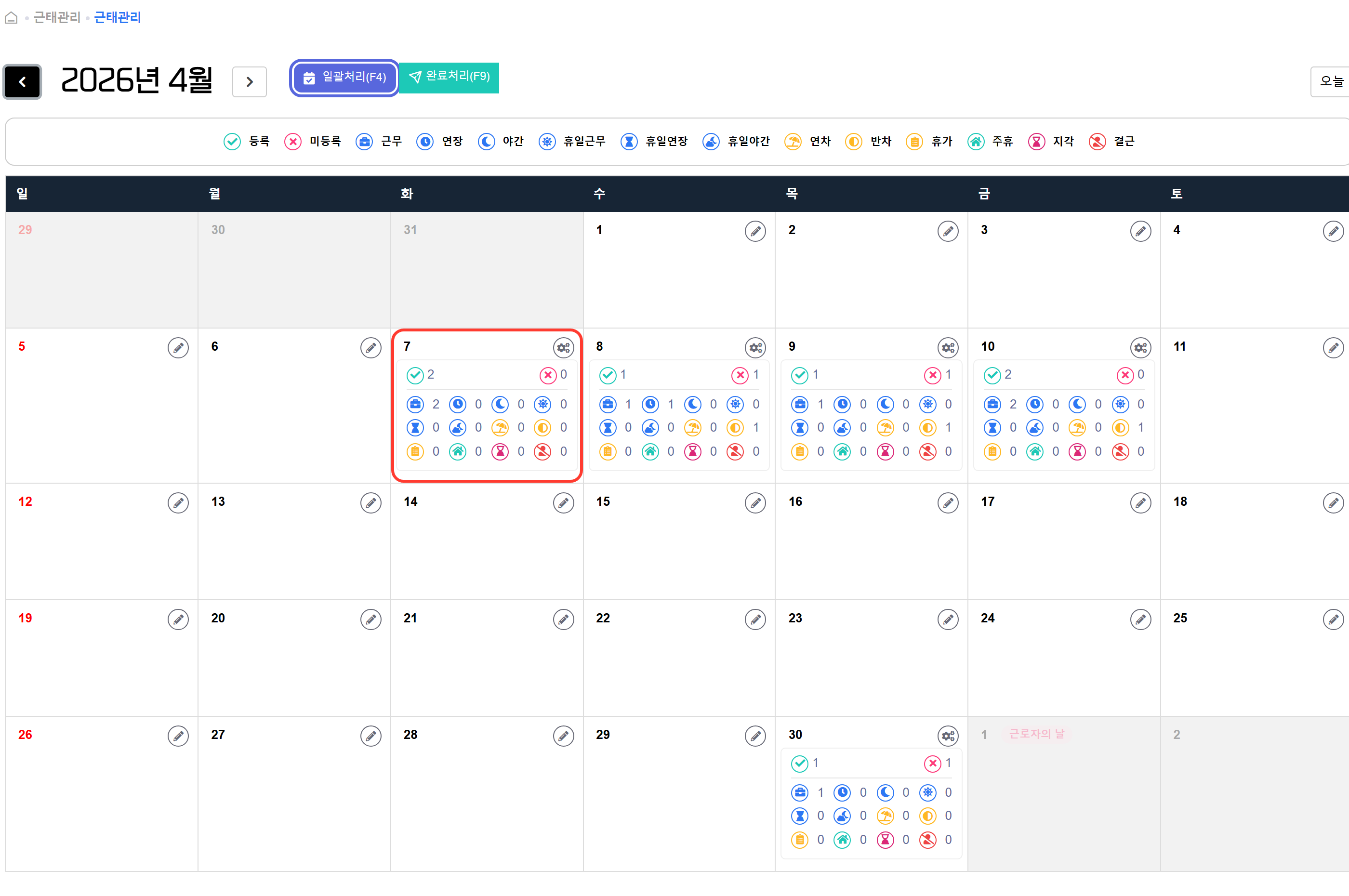Go to the next month

coord(250,82)
